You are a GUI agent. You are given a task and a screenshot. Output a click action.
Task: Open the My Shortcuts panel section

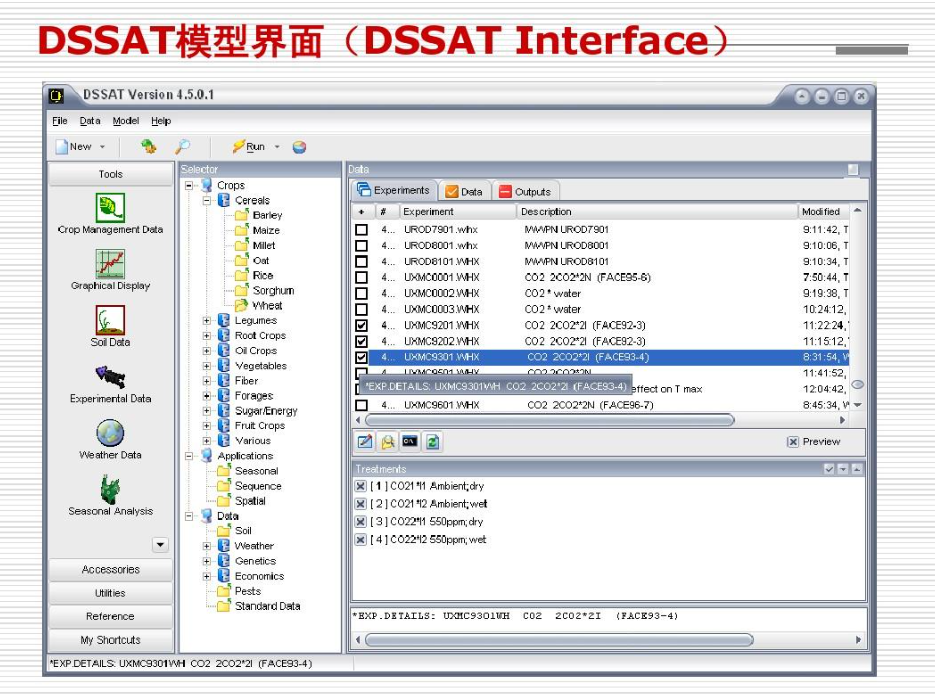pos(110,640)
